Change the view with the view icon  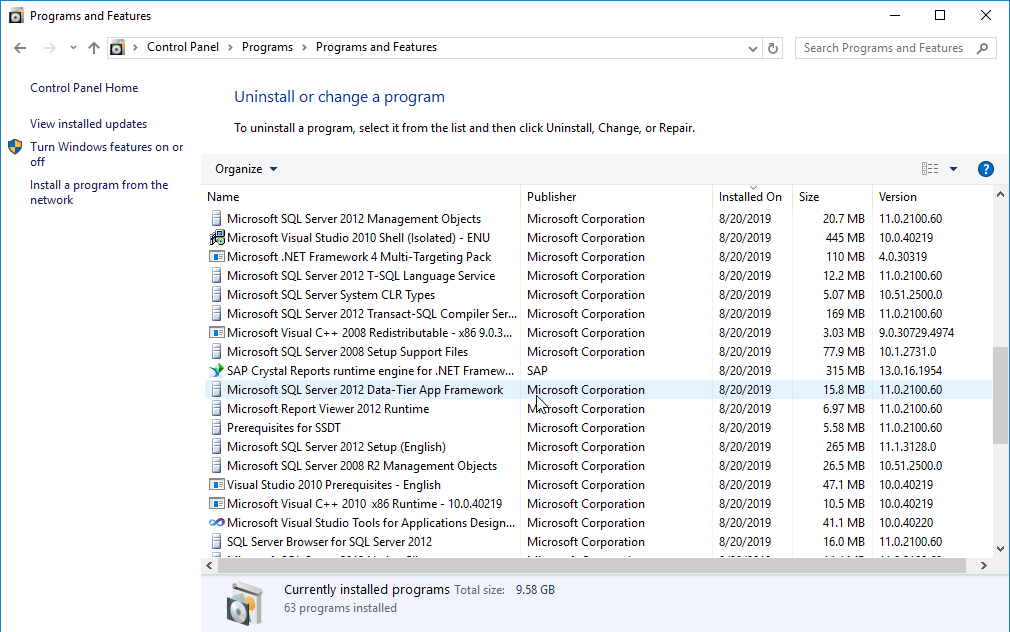930,169
